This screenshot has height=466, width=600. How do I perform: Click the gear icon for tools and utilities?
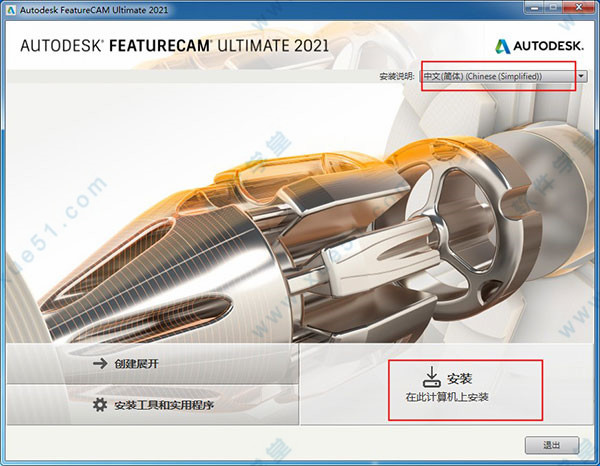[x=99, y=405]
